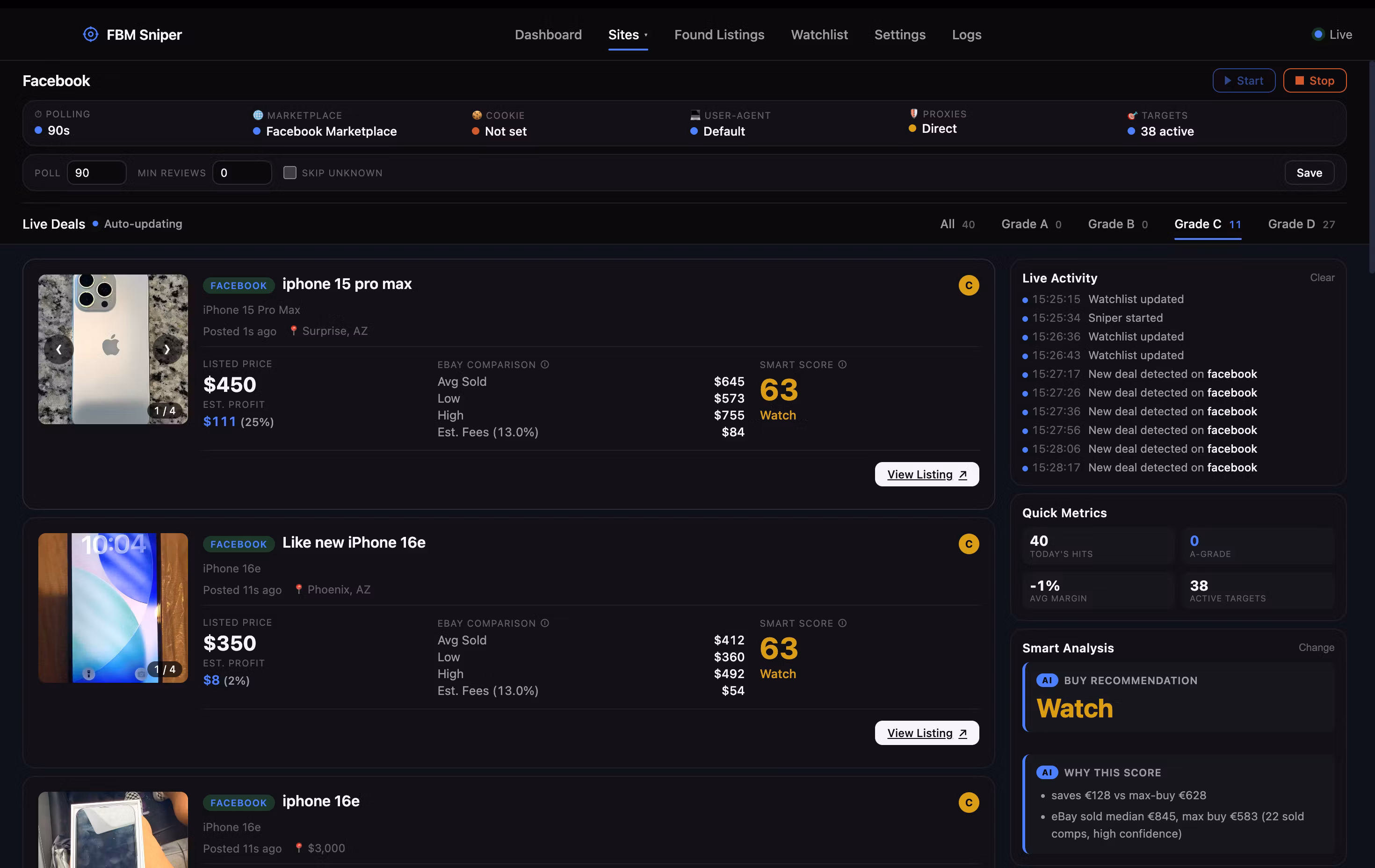Click the location pin icon next to Surprise, AZ

point(294,331)
